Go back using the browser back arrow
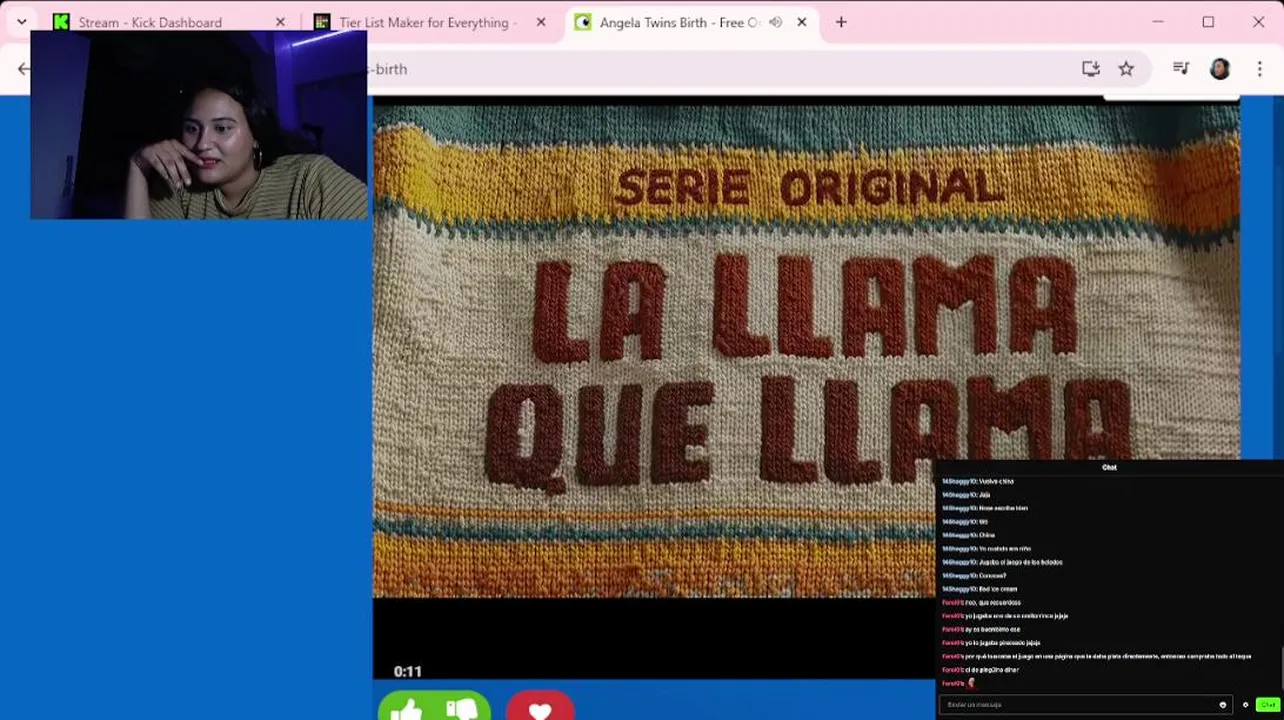 [x=24, y=69]
